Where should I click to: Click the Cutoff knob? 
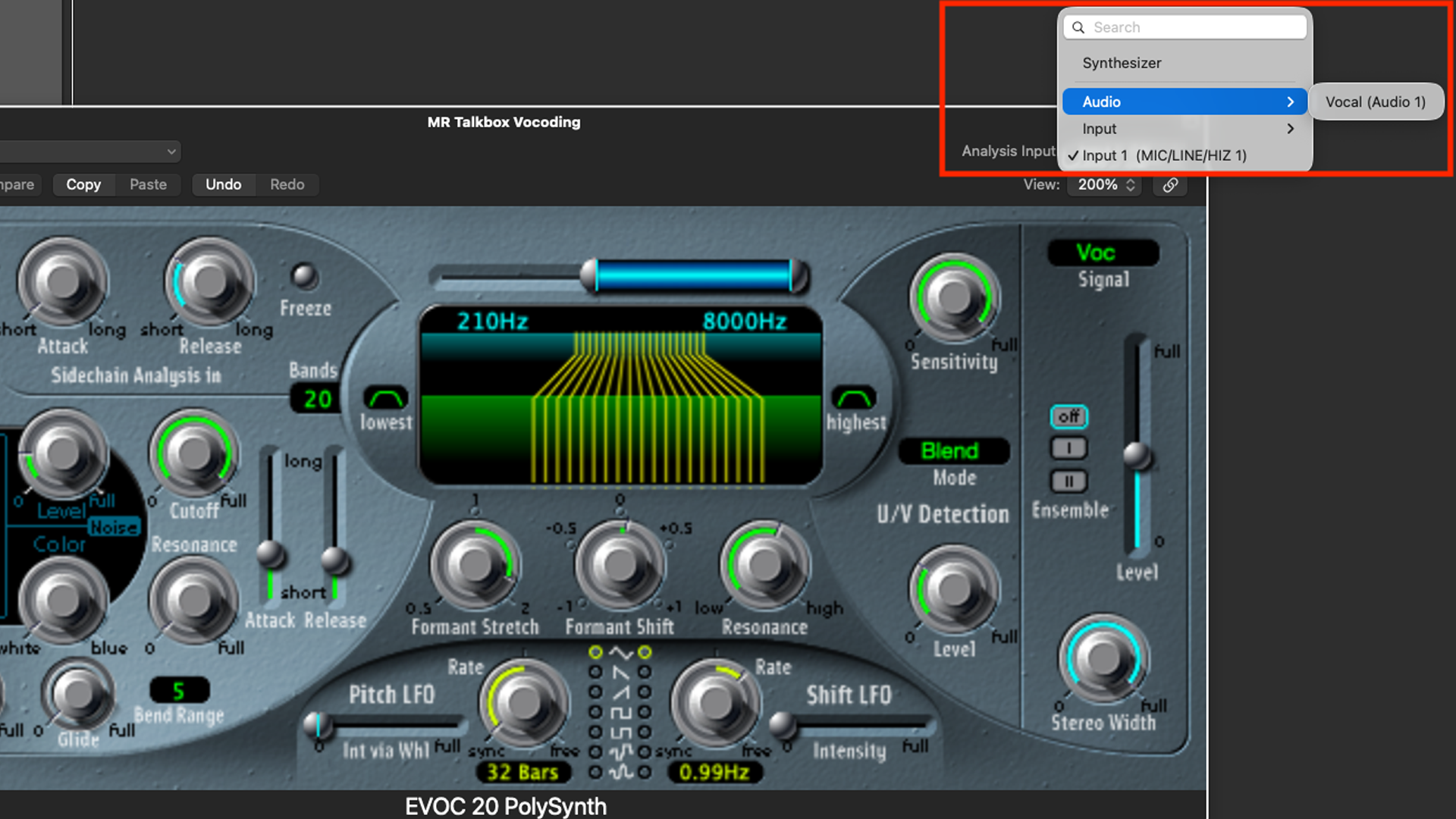[x=193, y=453]
